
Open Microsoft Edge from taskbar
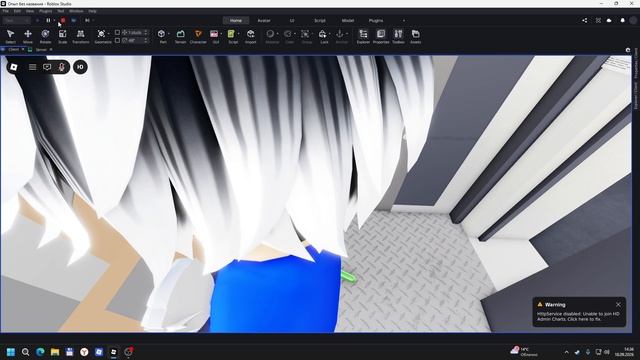click(x=40, y=352)
